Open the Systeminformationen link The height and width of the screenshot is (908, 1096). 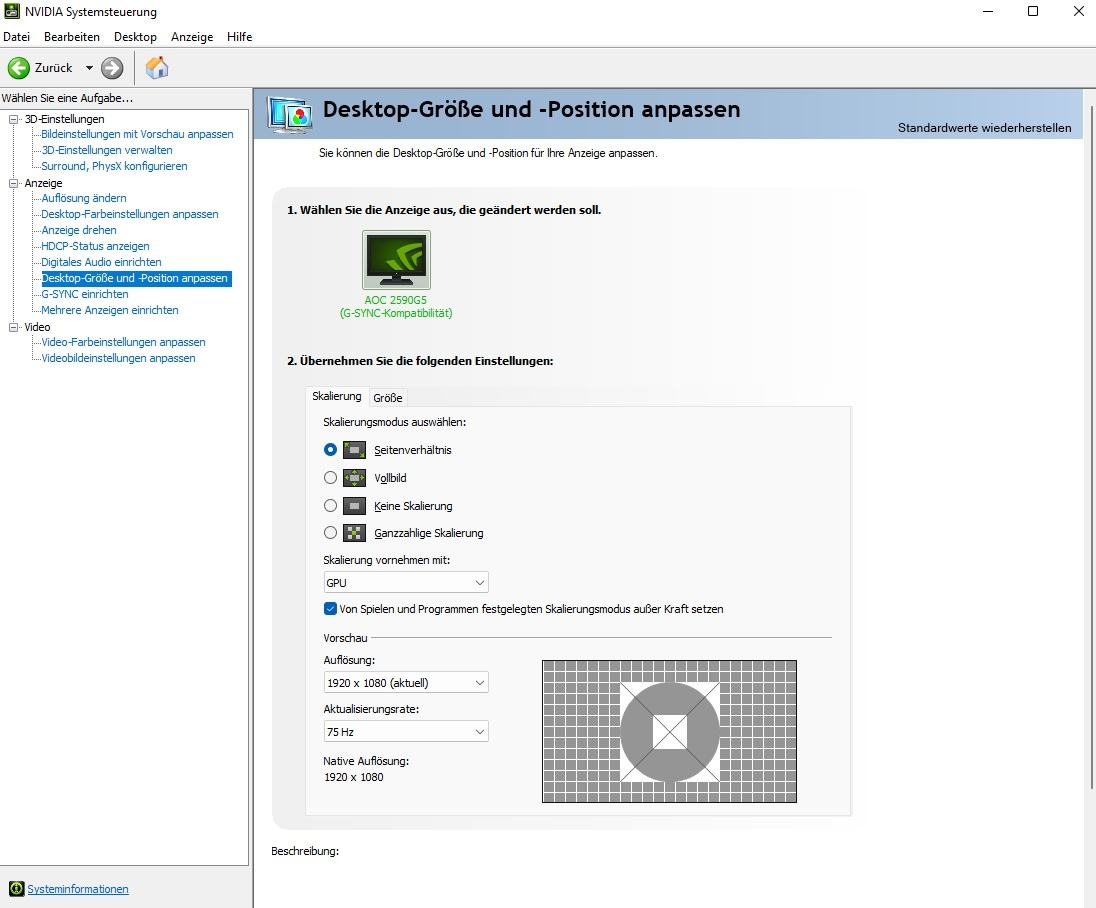[78, 889]
